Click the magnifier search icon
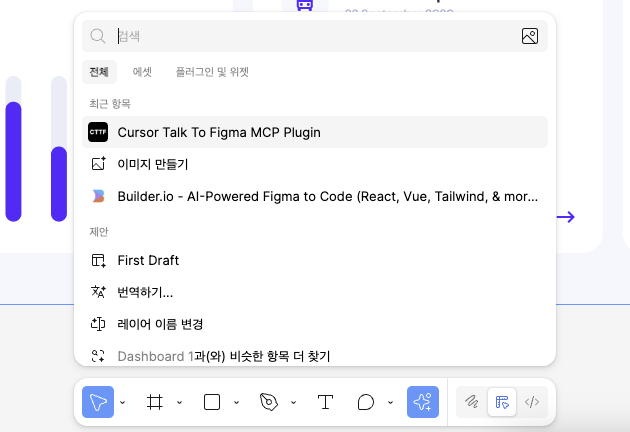Viewport: 630px width, 432px height. pos(98,36)
